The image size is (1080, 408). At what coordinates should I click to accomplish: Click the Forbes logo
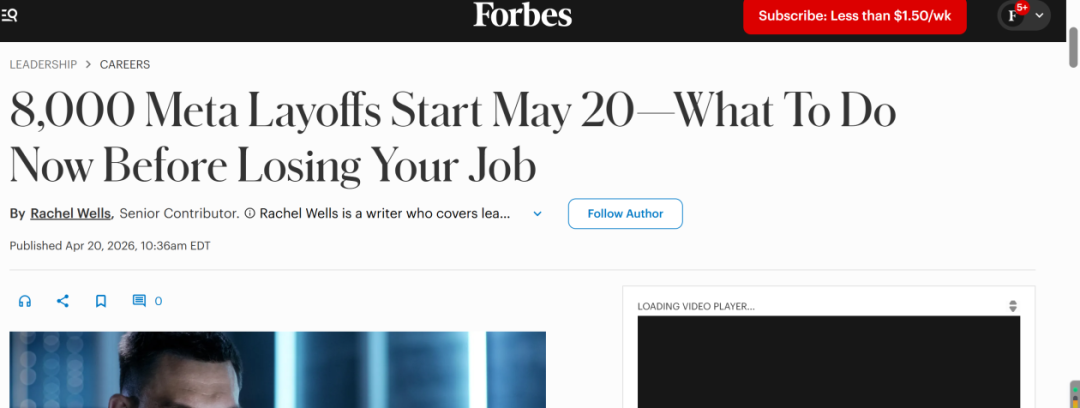pyautogui.click(x=522, y=15)
